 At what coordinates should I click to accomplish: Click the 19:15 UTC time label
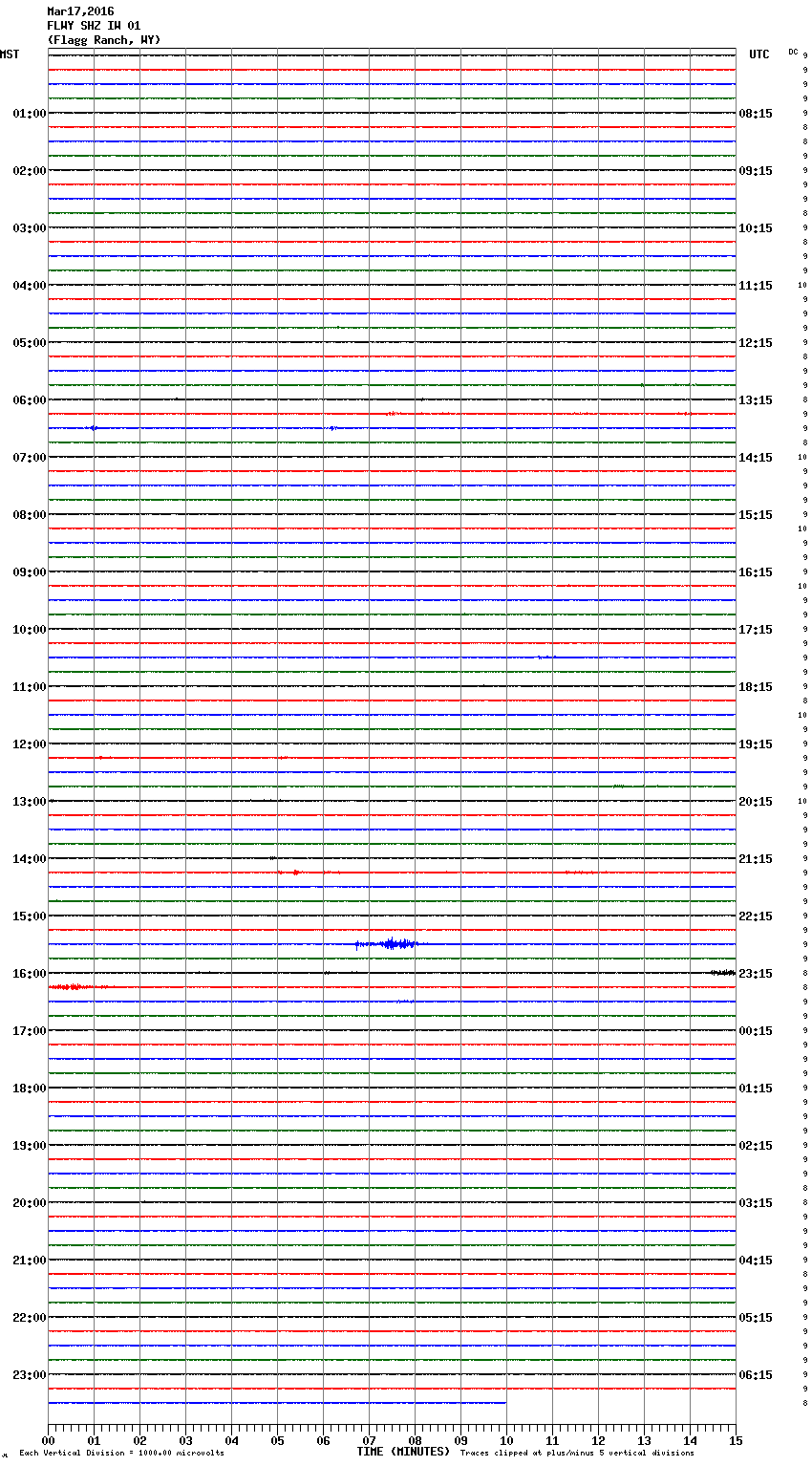click(756, 744)
